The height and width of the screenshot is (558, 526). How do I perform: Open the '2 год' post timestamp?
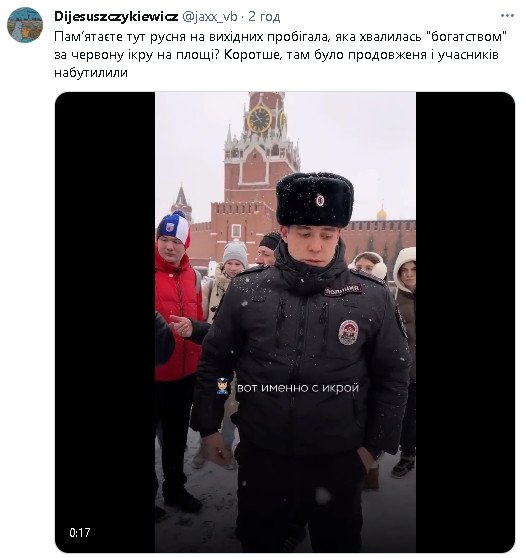click(264, 16)
